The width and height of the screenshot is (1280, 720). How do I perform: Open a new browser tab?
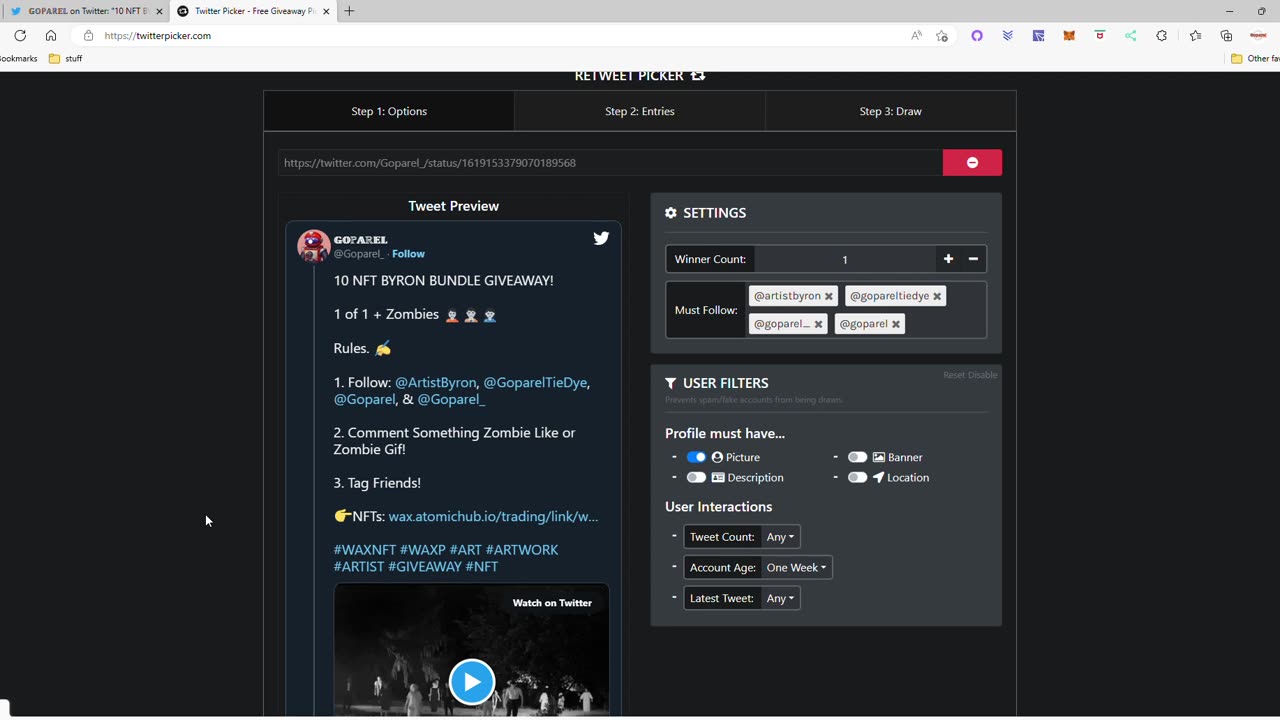349,11
